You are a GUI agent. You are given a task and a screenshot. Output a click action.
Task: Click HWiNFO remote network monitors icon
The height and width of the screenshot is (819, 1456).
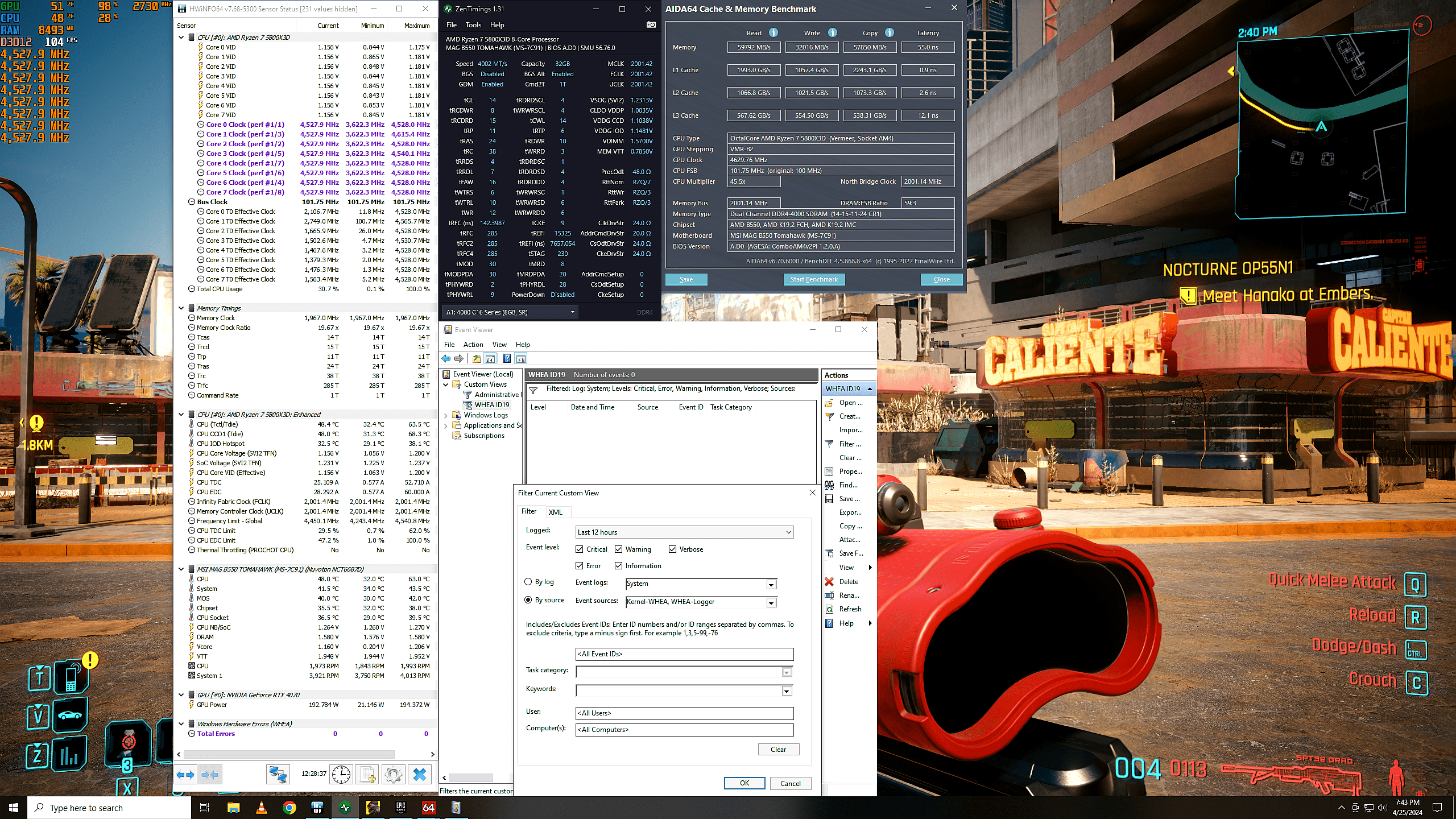tap(278, 774)
